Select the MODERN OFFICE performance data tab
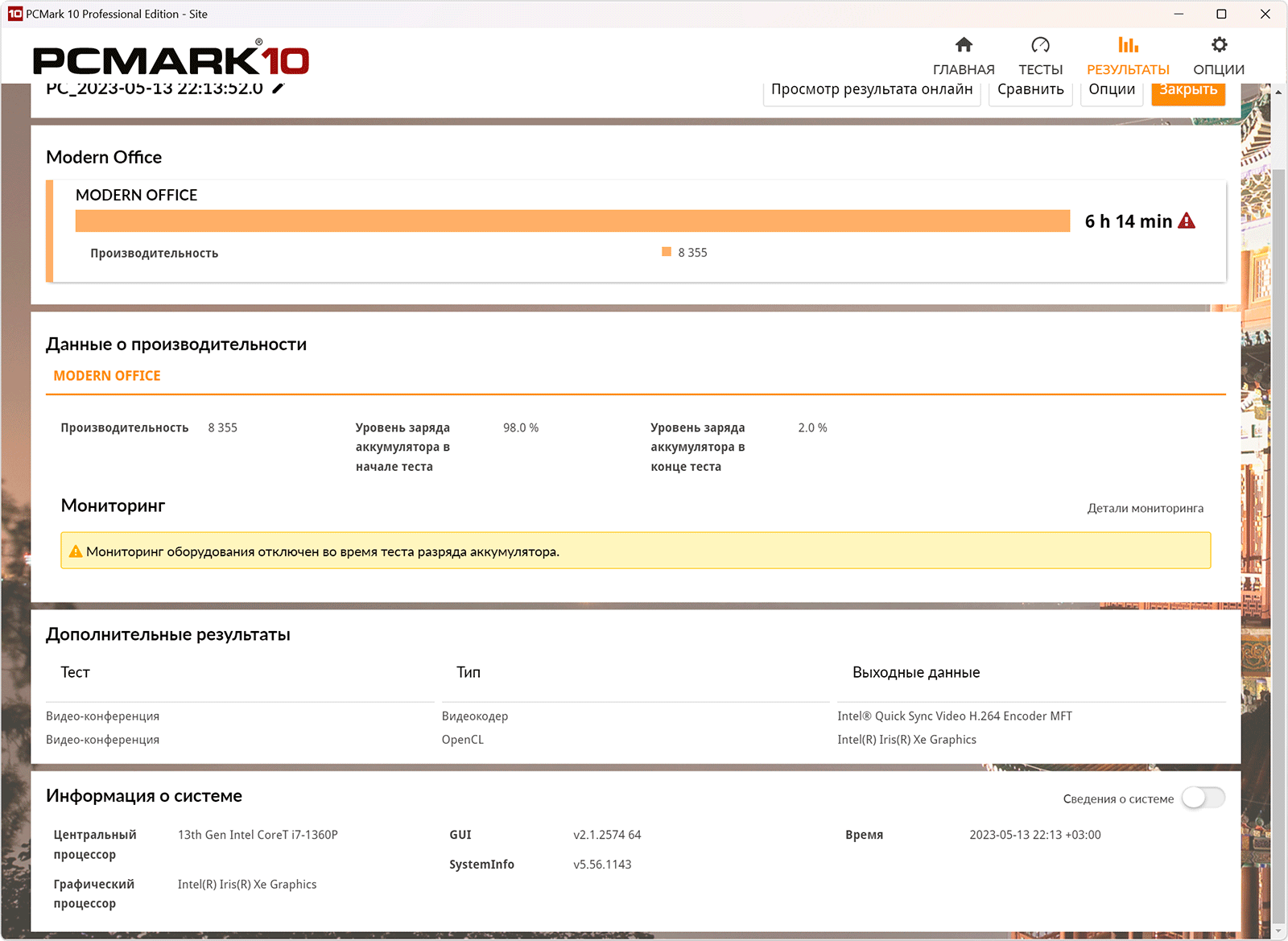 pos(107,376)
